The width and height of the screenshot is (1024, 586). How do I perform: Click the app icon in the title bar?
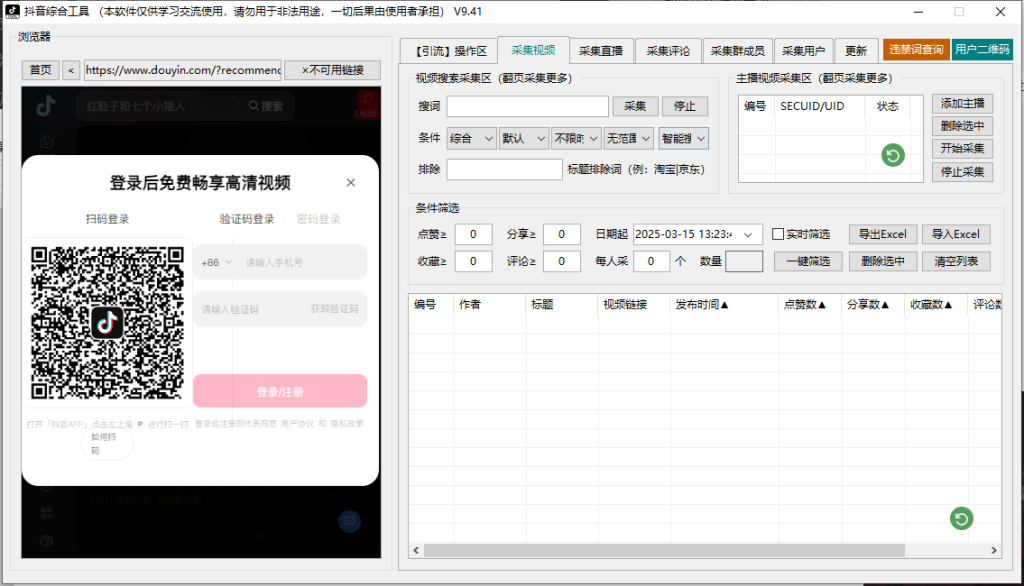click(11, 12)
